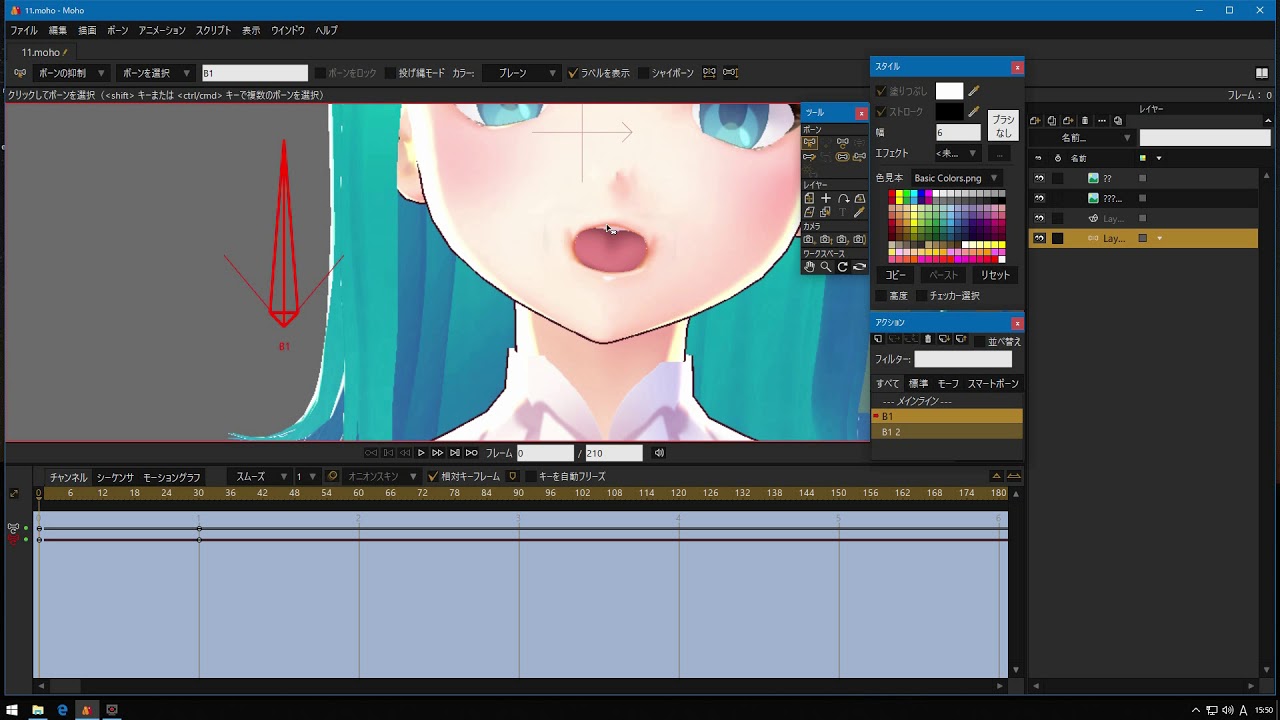Open the library book icon at top right
This screenshot has height=720, width=1280.
point(1262,73)
